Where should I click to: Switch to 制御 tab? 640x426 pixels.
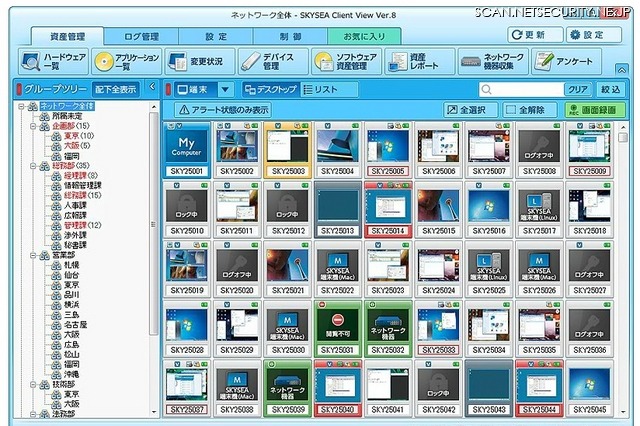point(290,37)
